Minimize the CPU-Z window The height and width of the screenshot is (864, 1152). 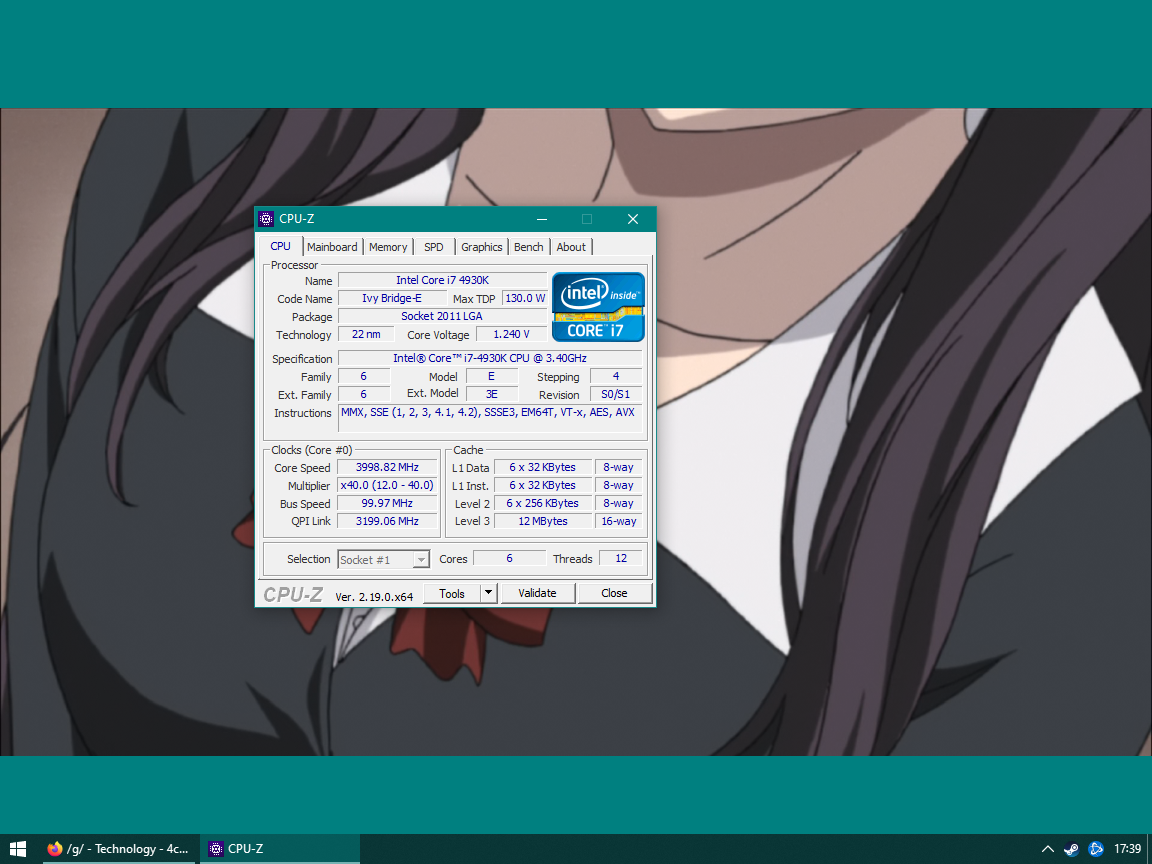click(x=541, y=219)
